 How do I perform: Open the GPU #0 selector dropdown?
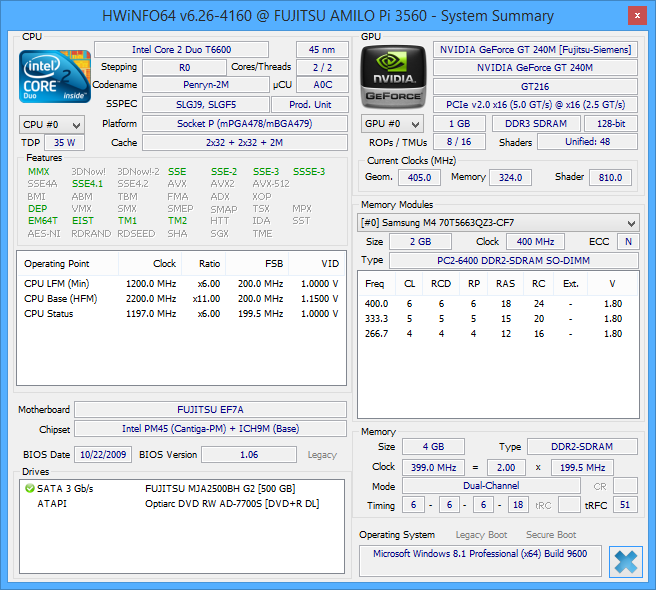pos(392,124)
